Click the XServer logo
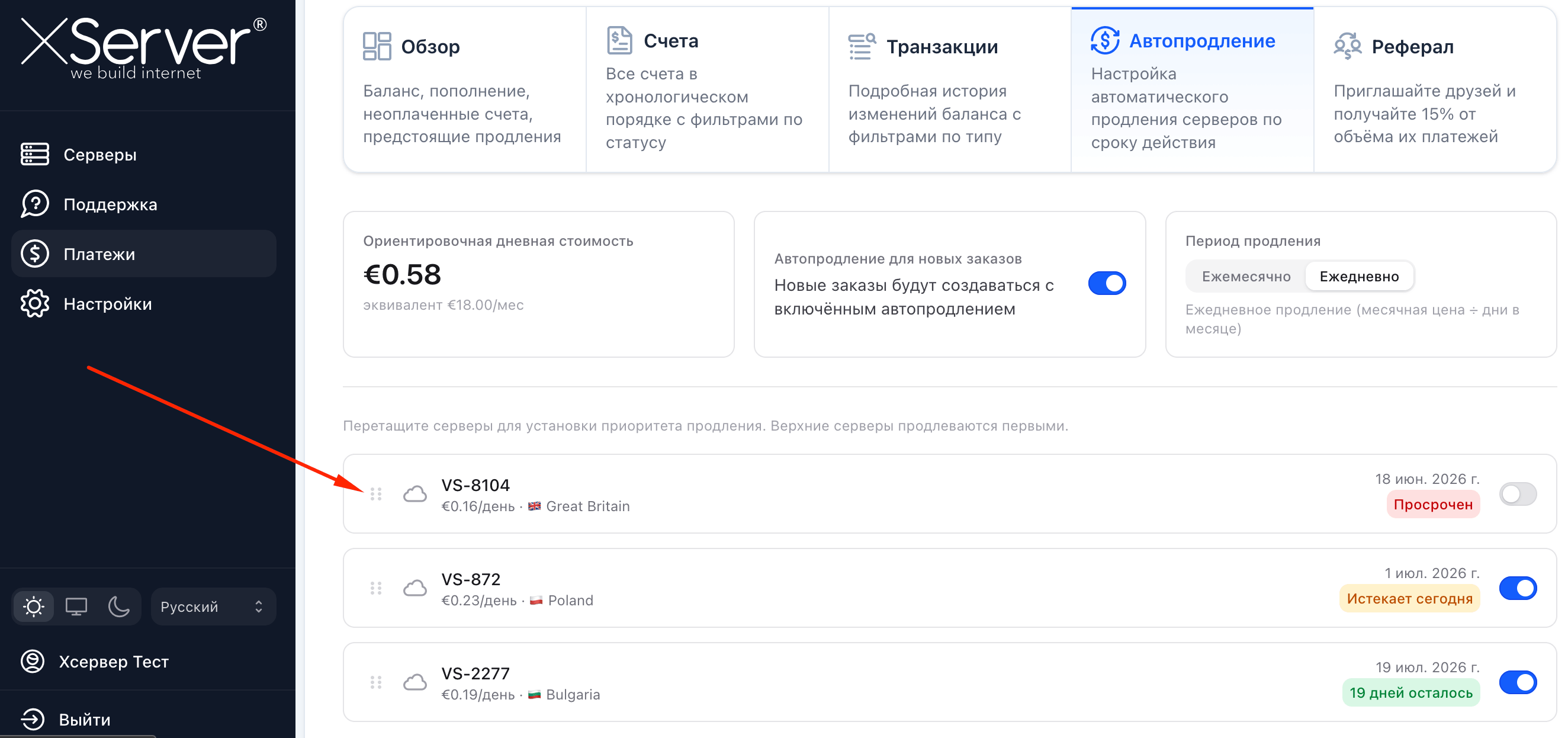The height and width of the screenshot is (738, 1568). click(144, 48)
